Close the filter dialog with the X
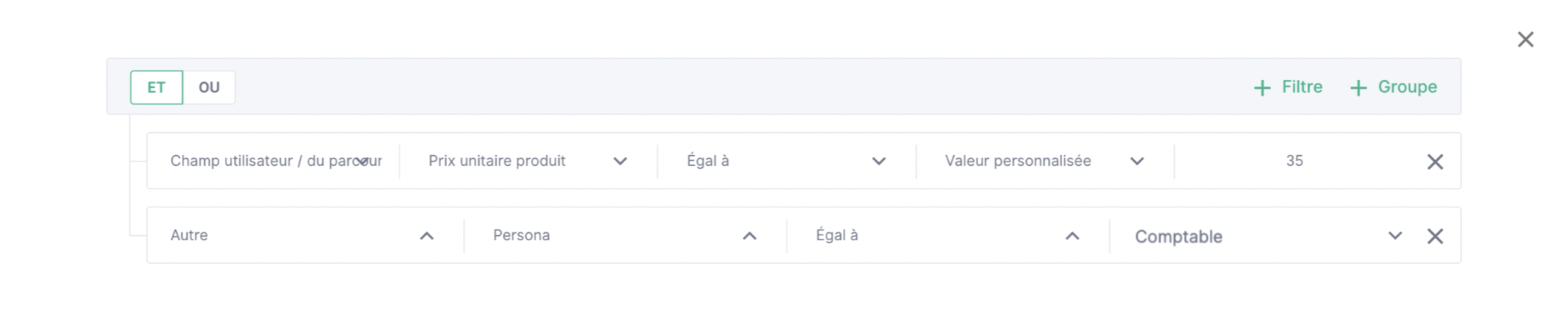1568x326 pixels. 1525,39
